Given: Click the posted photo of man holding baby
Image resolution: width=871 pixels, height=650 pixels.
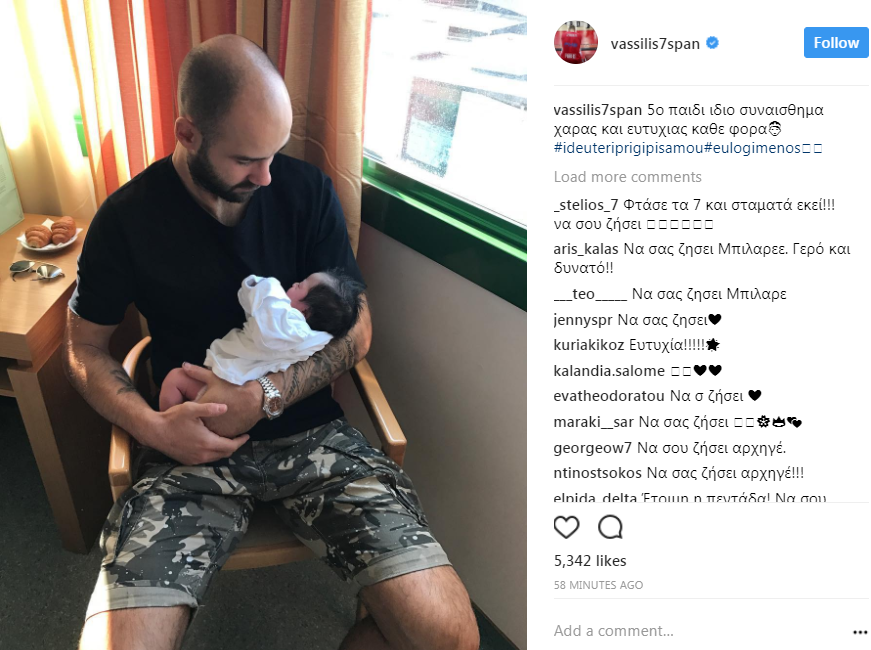Looking at the screenshot, I should pyautogui.click(x=263, y=325).
